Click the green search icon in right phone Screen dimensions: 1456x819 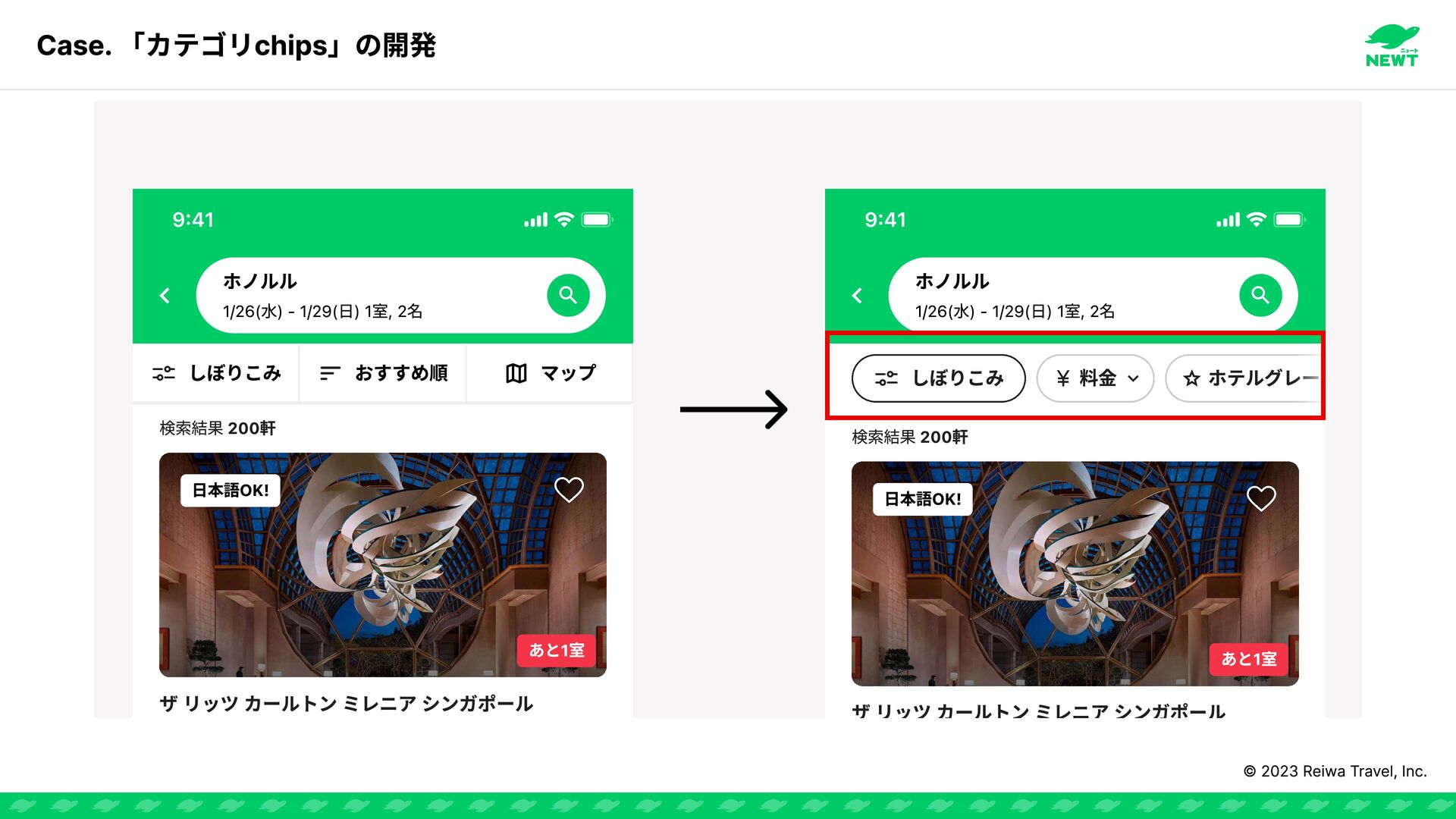(x=1260, y=295)
